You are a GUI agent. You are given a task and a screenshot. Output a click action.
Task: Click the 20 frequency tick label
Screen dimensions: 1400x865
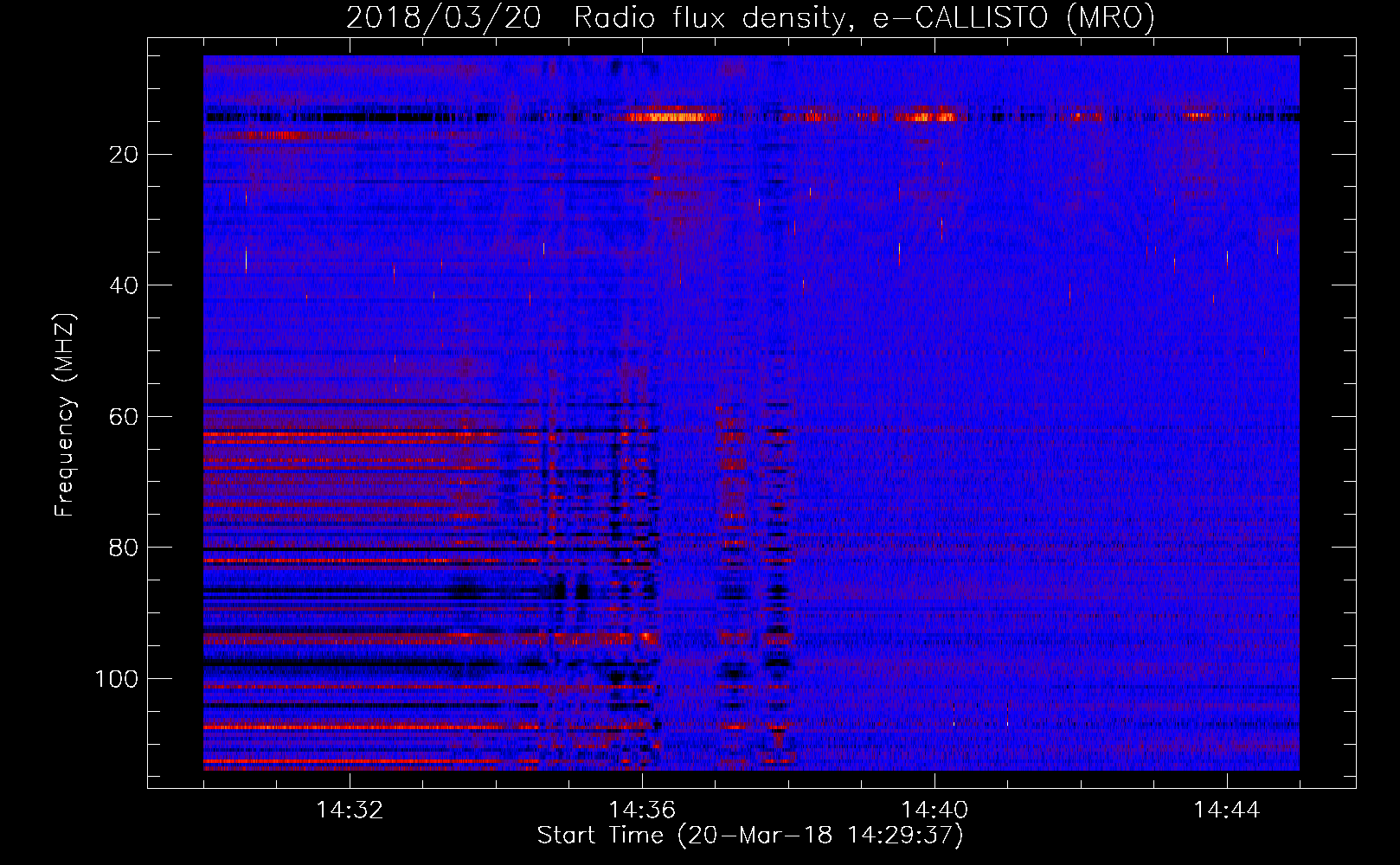point(125,155)
